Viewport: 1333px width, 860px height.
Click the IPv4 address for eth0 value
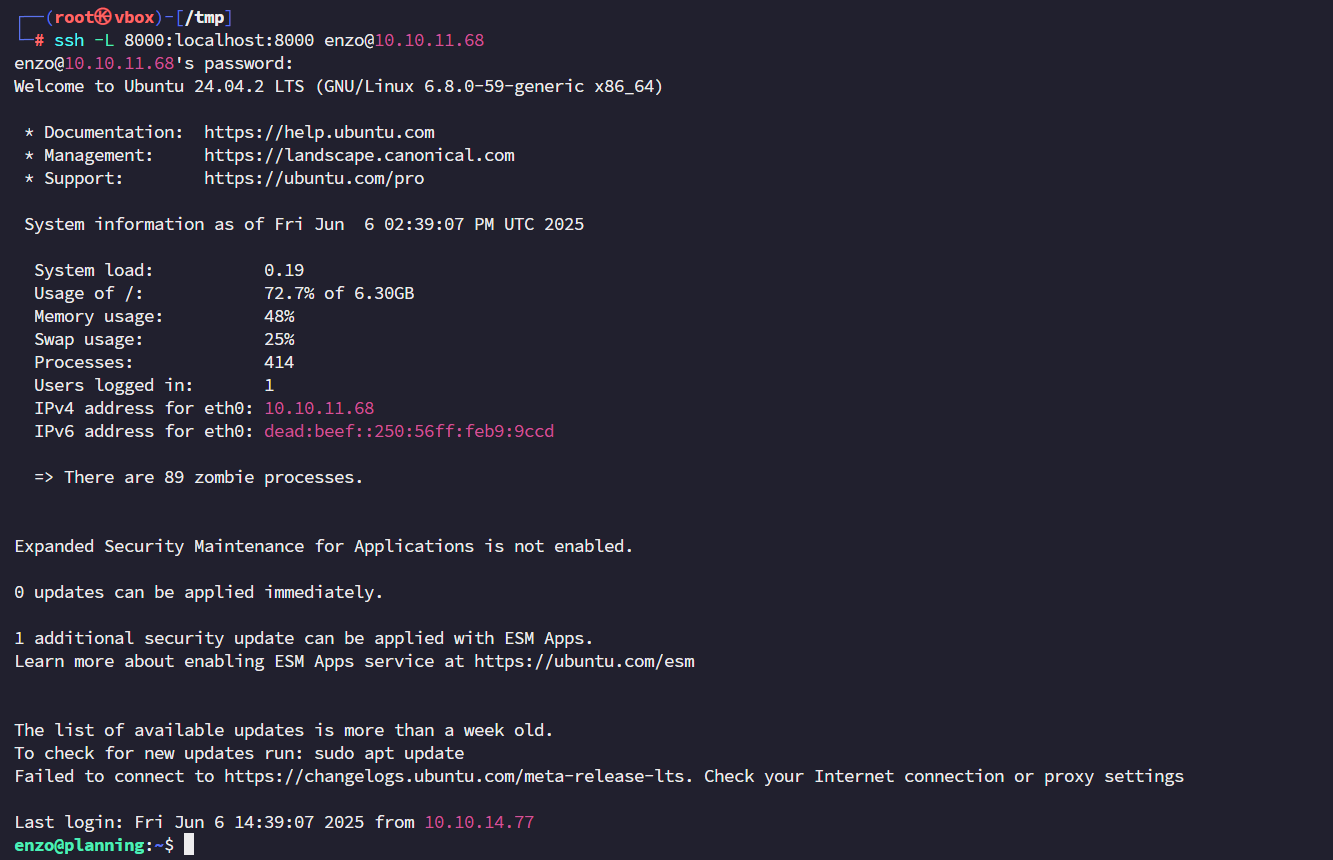point(319,408)
